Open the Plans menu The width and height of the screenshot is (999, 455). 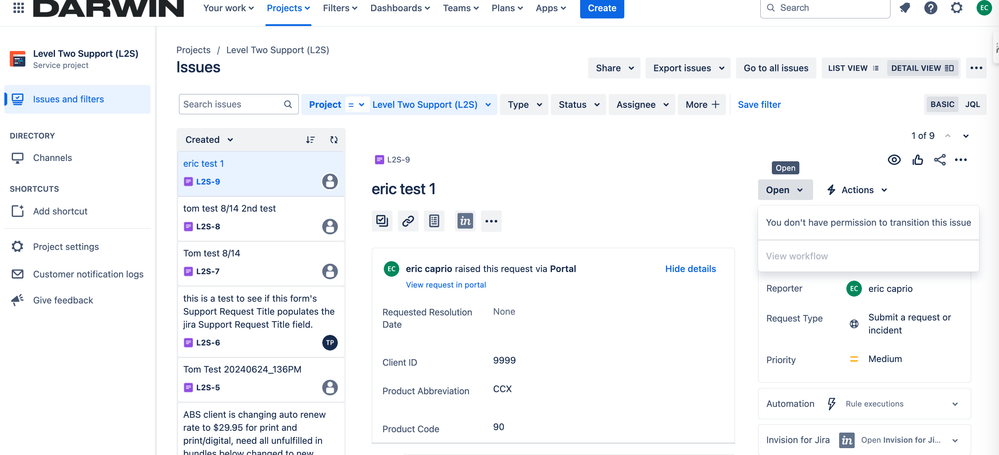tap(507, 8)
